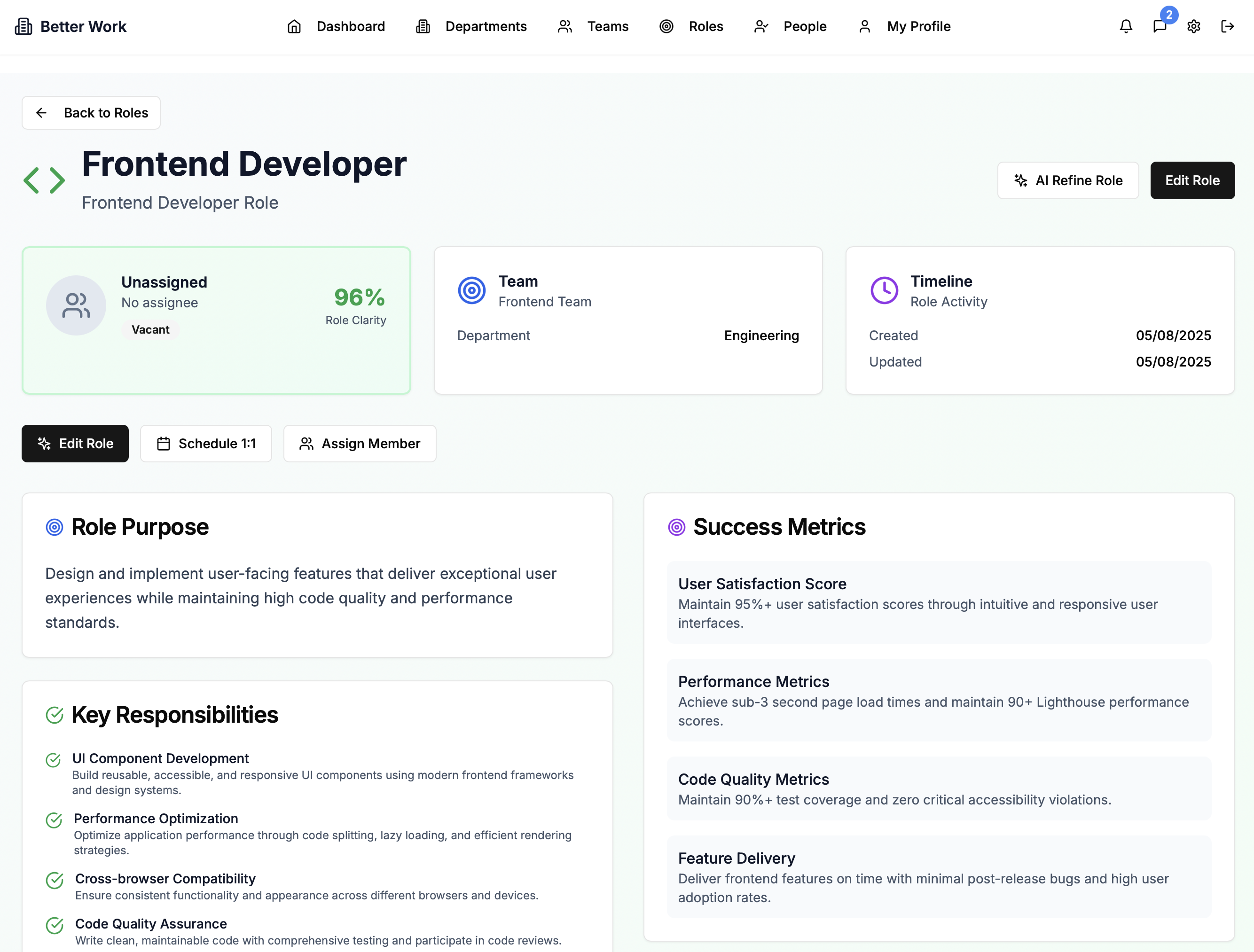The width and height of the screenshot is (1254, 952).
Task: Click the unassigned avatar placeholder icon
Action: (x=76, y=305)
